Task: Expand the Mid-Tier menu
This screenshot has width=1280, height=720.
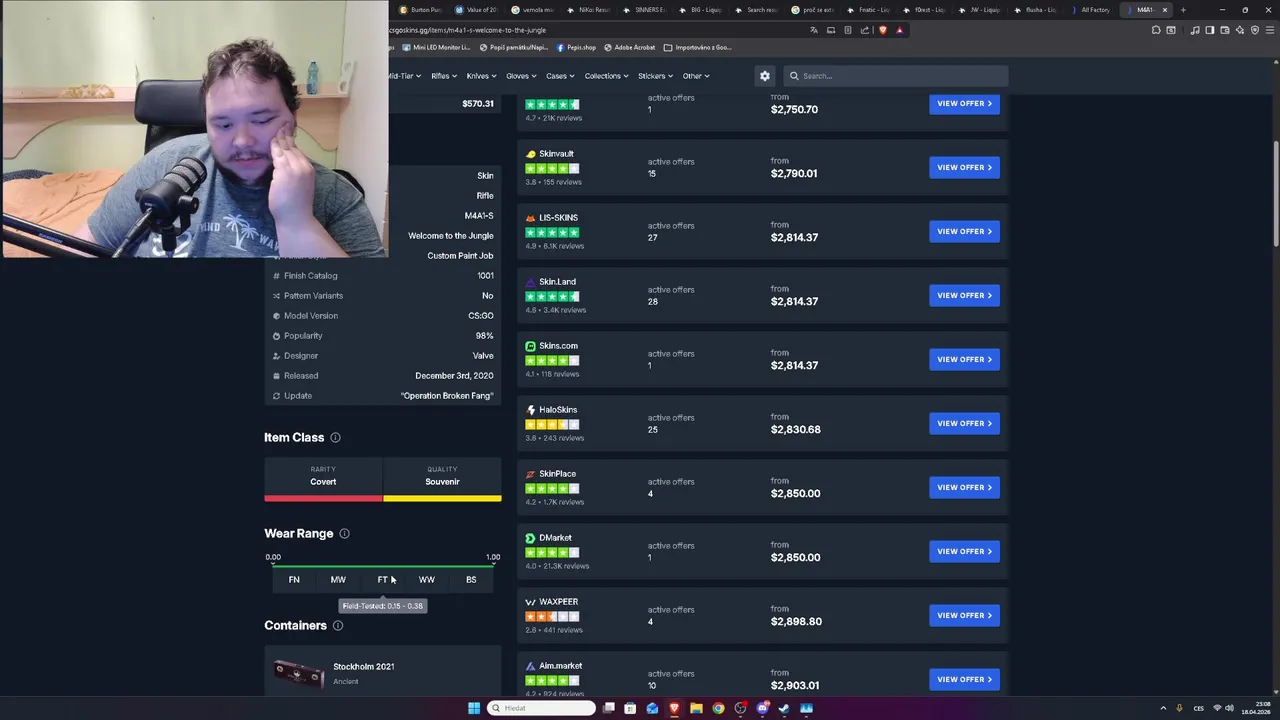Action: coord(404,76)
